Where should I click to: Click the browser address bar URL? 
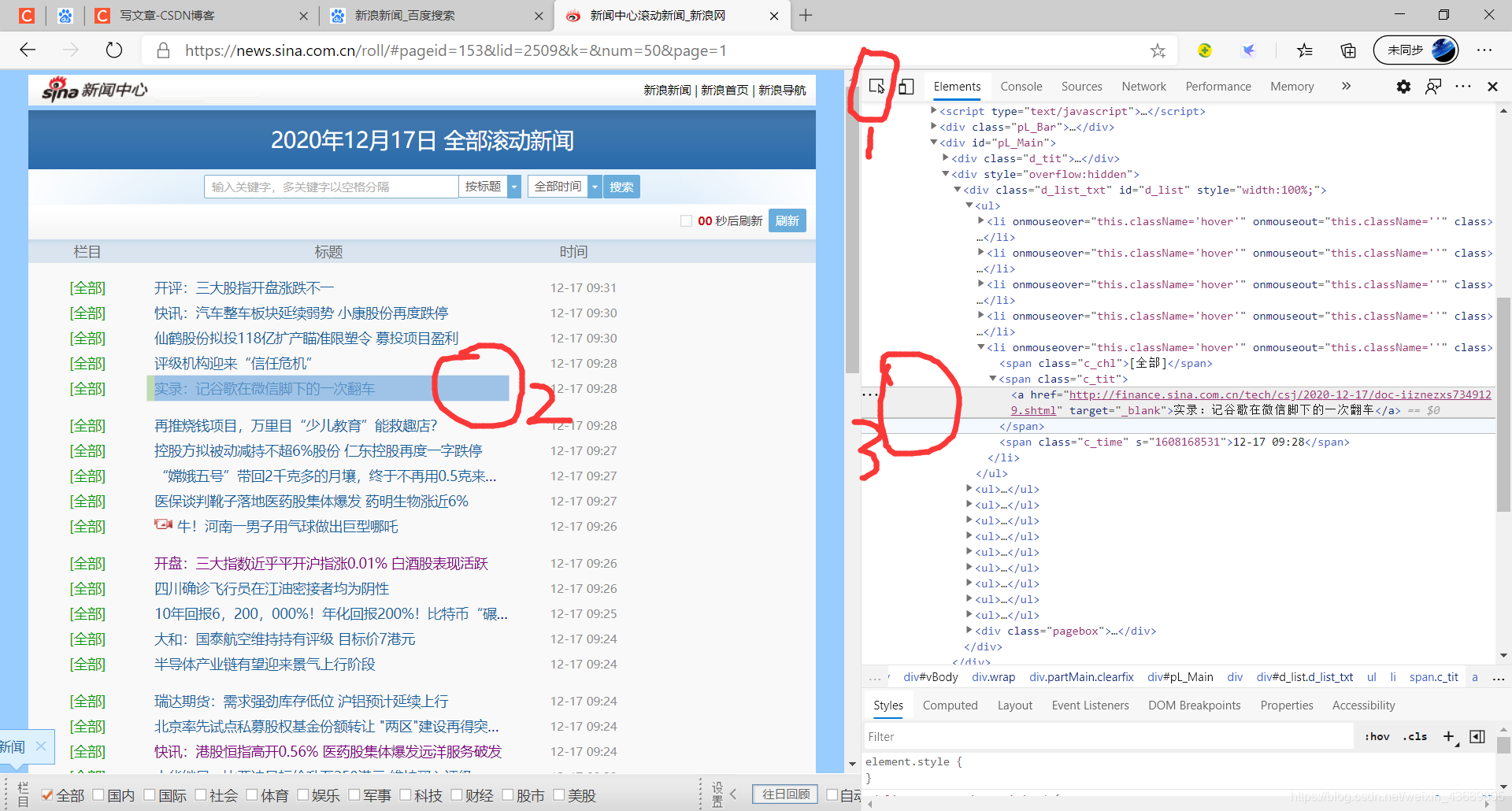click(456, 50)
